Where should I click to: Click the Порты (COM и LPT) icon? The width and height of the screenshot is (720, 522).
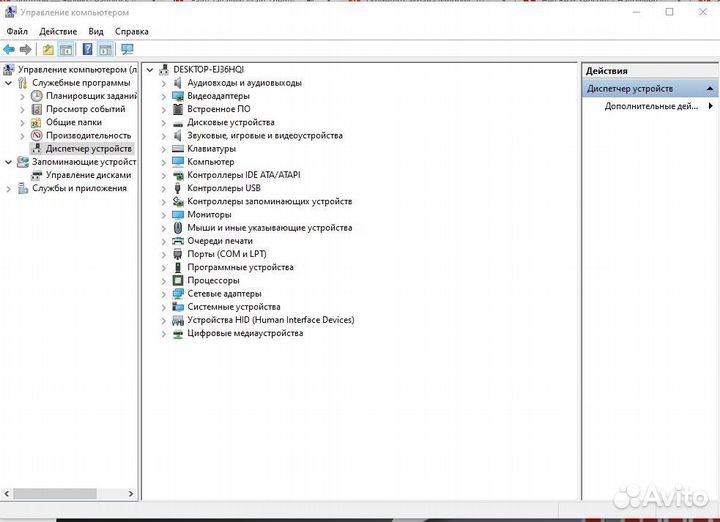coord(178,254)
